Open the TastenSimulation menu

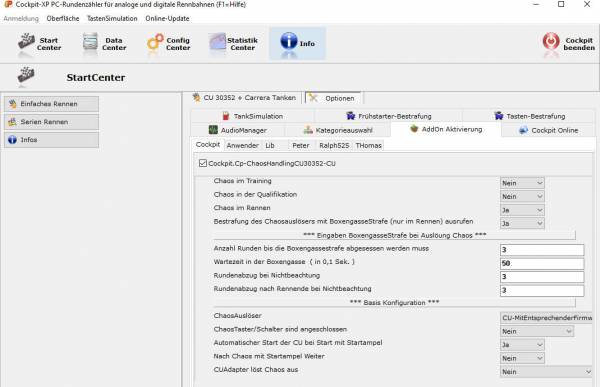[112, 18]
